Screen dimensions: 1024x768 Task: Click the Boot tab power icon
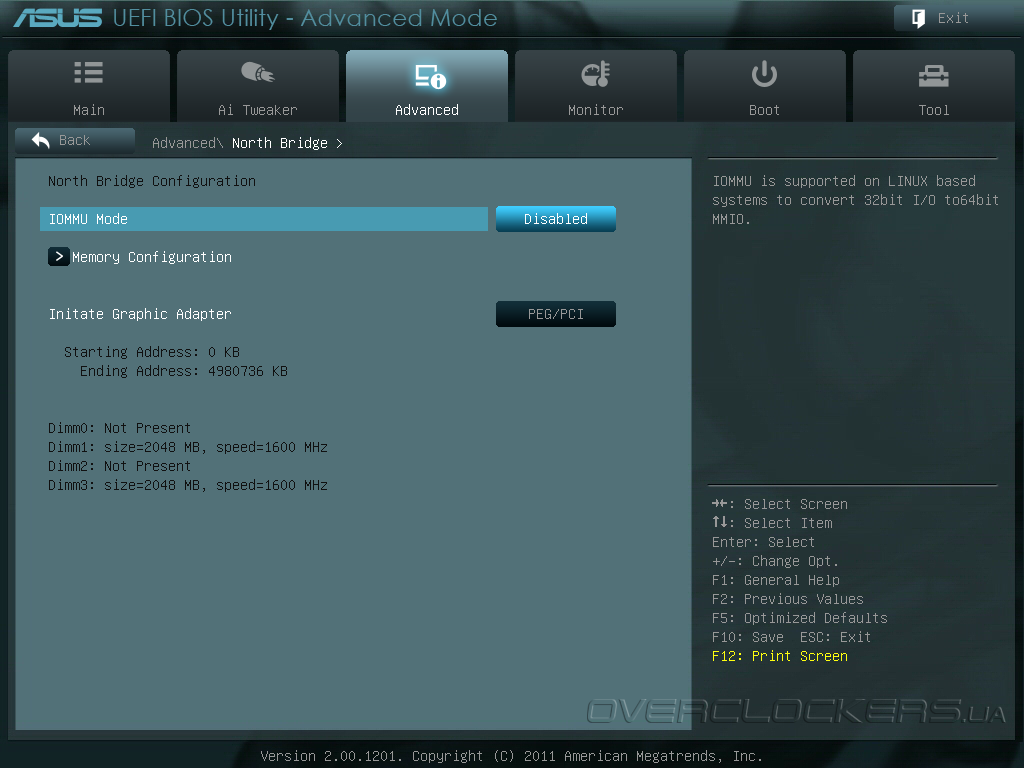764,74
